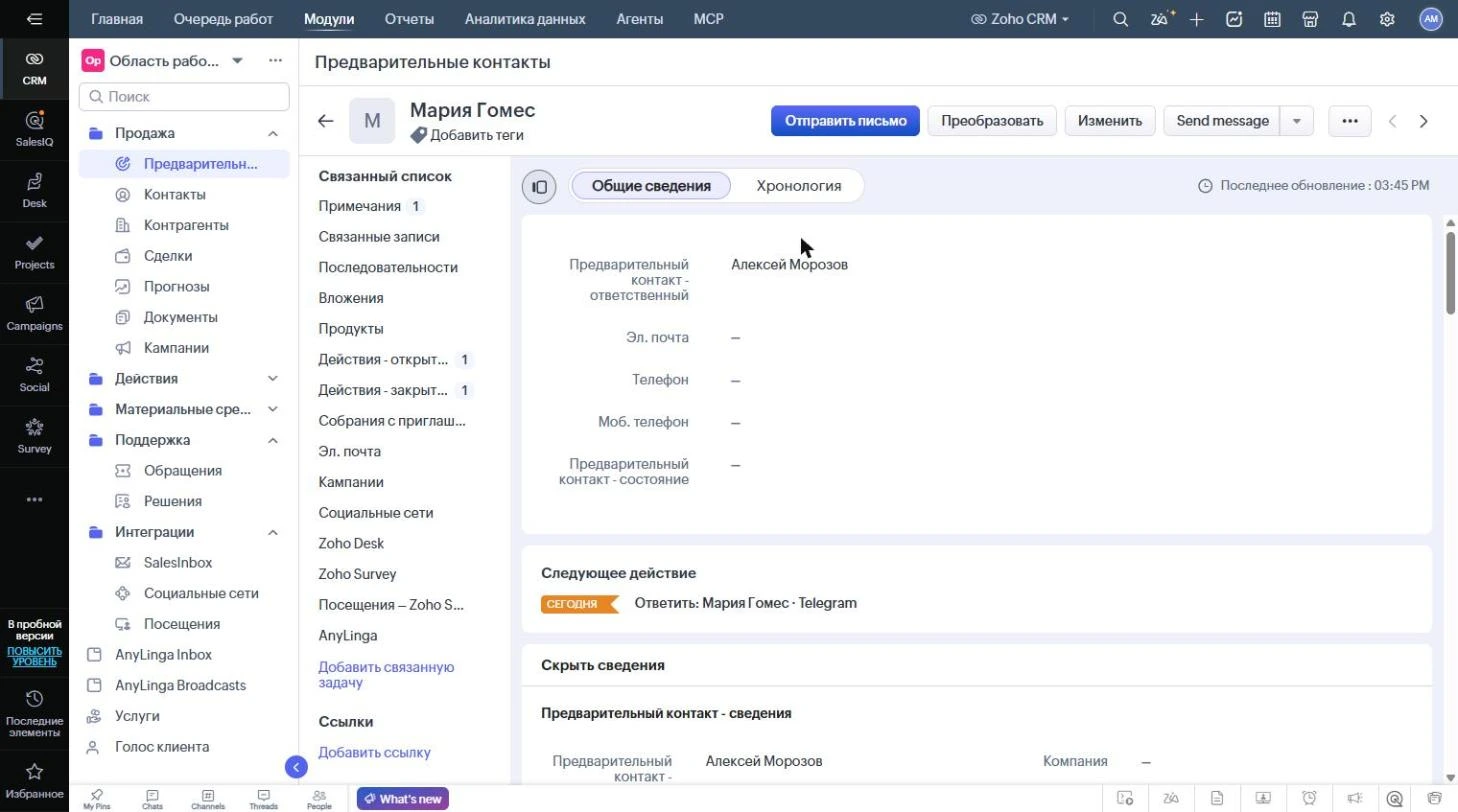Screen dimensions: 1458x812
Task: Open the SalesIQ app in sidebar
Action: [x=34, y=128]
